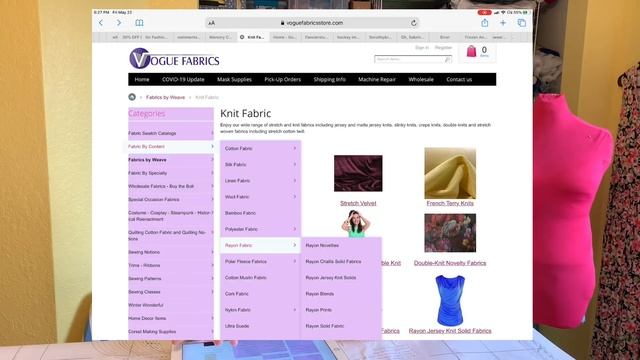Expand the Wool Fabric submenu chevron

pos(295,196)
